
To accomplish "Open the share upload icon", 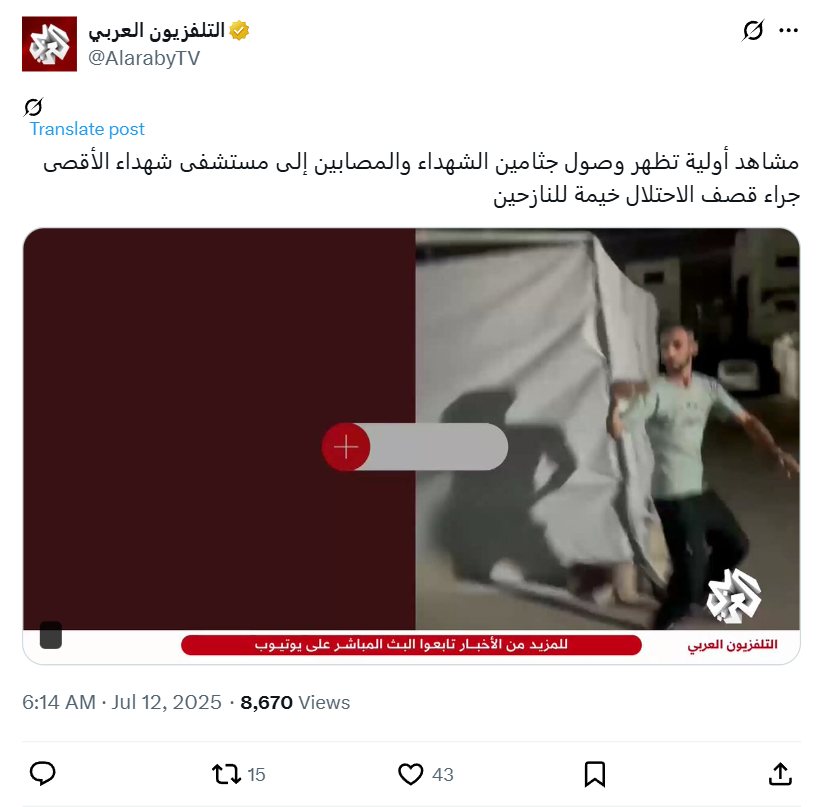I will (x=780, y=774).
